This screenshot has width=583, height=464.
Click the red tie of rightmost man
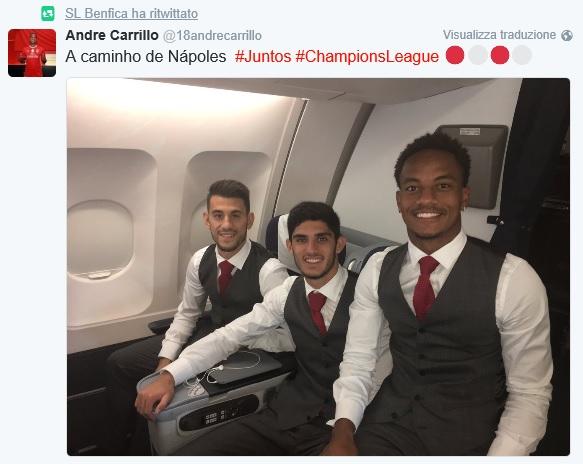click(425, 286)
